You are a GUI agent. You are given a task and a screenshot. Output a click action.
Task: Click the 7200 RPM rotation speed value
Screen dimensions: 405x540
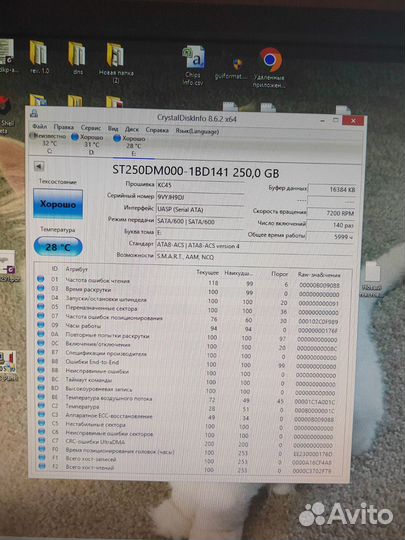(x=331, y=213)
